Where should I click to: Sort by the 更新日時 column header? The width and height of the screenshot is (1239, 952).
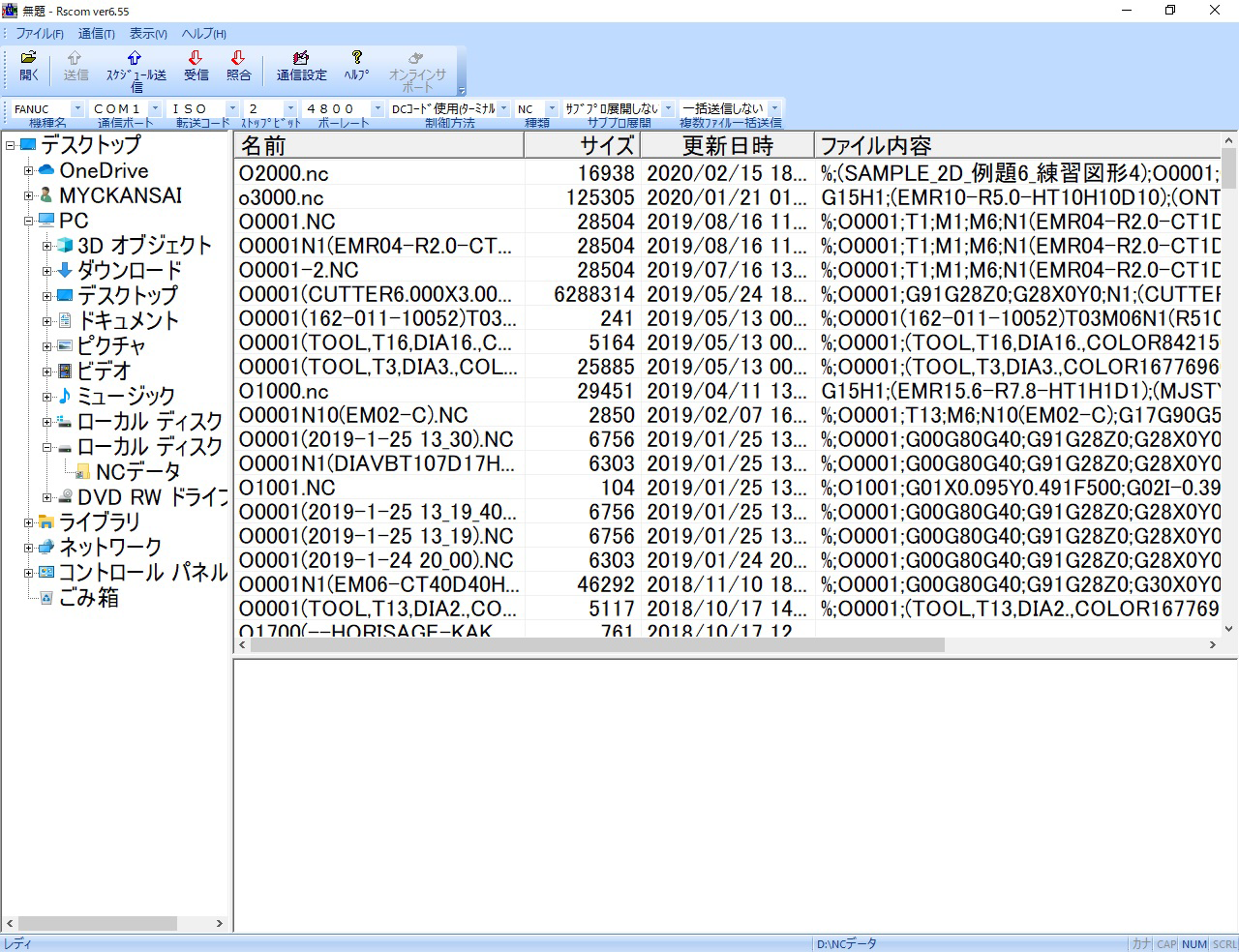[x=727, y=145]
